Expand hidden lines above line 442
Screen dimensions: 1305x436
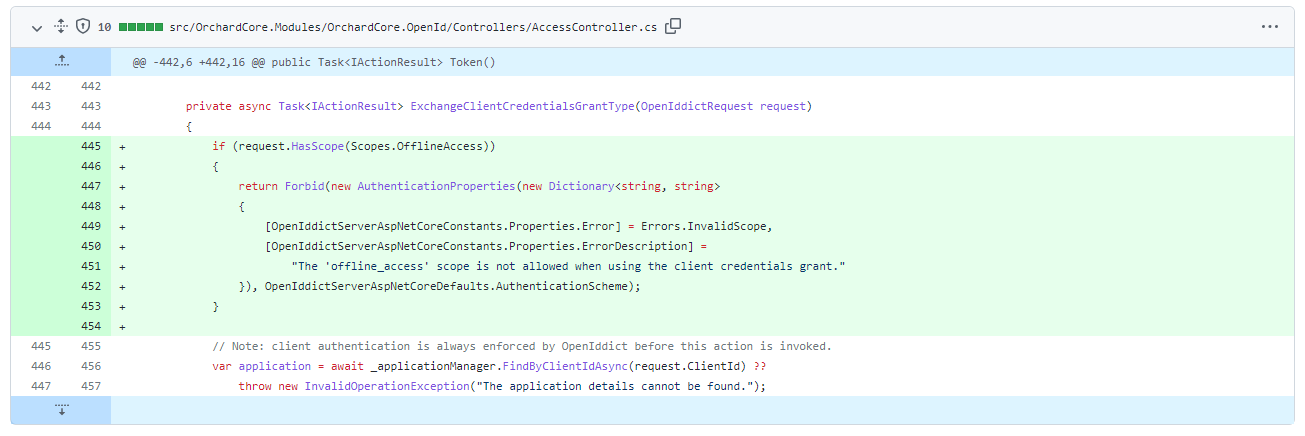61,62
